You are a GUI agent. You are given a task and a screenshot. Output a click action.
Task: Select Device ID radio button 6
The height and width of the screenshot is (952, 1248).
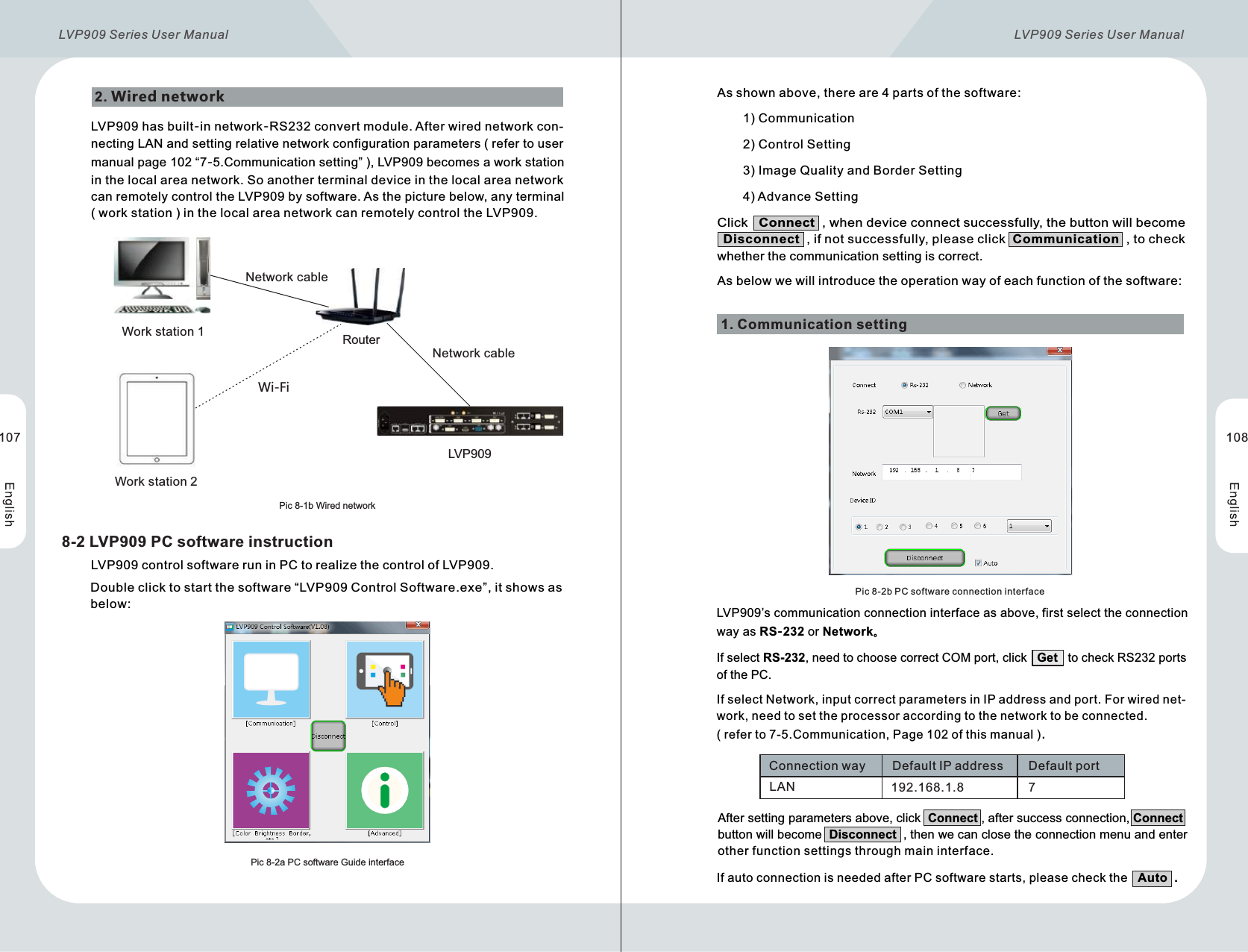pyautogui.click(x=977, y=526)
